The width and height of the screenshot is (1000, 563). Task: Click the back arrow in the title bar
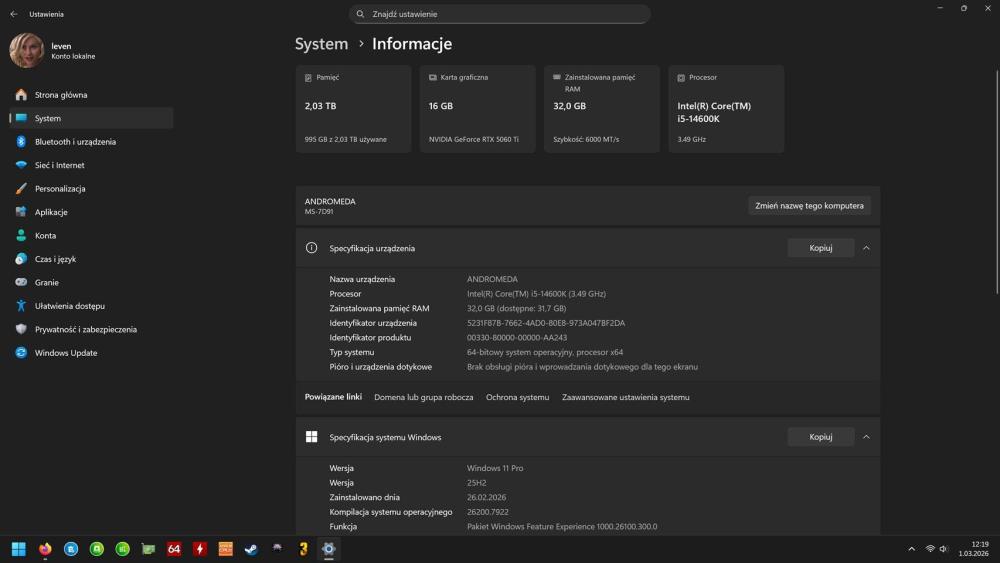(13, 14)
